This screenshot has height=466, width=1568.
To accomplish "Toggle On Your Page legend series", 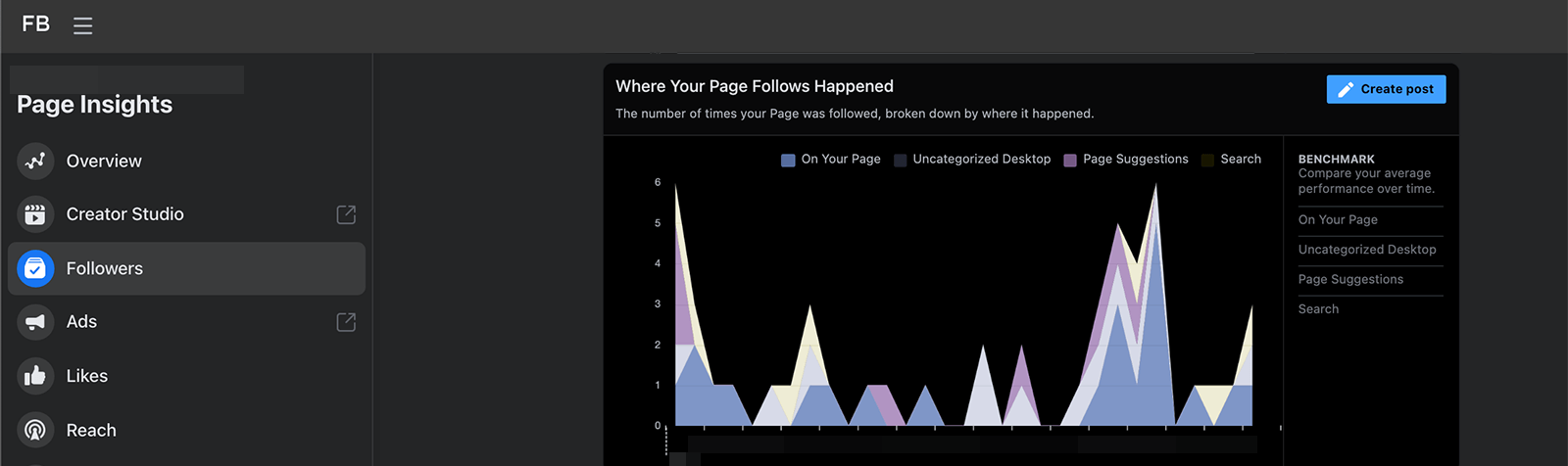I will [x=831, y=160].
